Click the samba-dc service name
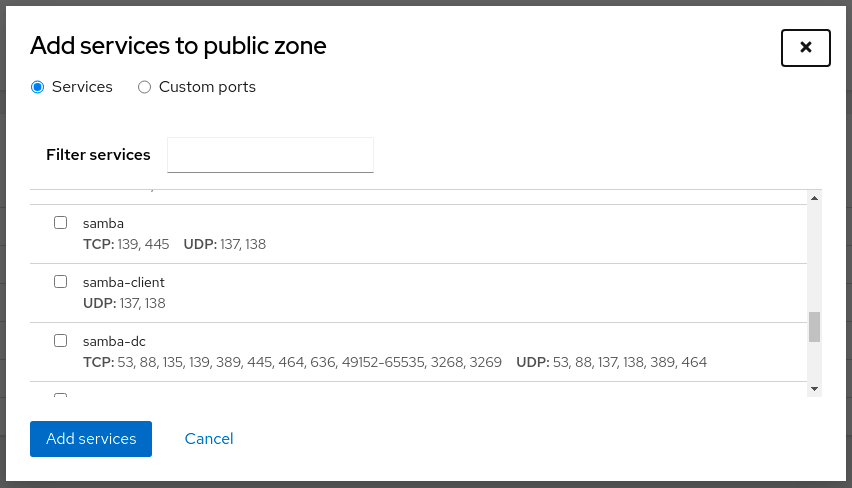852x488 pixels. pyautogui.click(x=114, y=341)
